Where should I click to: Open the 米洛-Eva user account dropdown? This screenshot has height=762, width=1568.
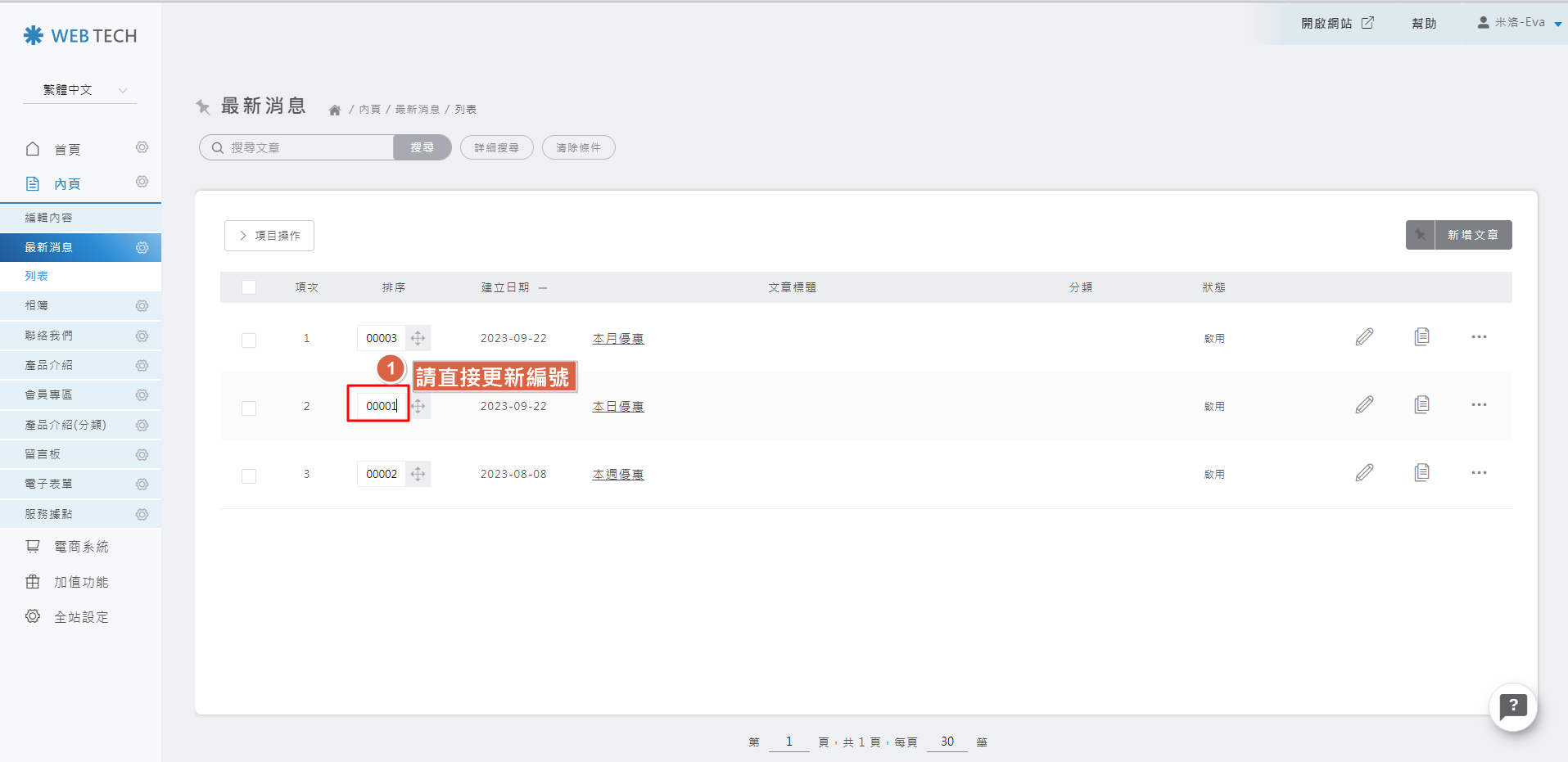click(x=1519, y=23)
